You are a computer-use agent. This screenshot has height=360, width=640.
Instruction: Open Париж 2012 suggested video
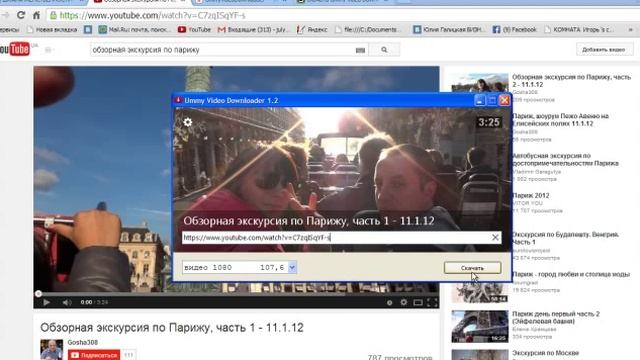531,195
